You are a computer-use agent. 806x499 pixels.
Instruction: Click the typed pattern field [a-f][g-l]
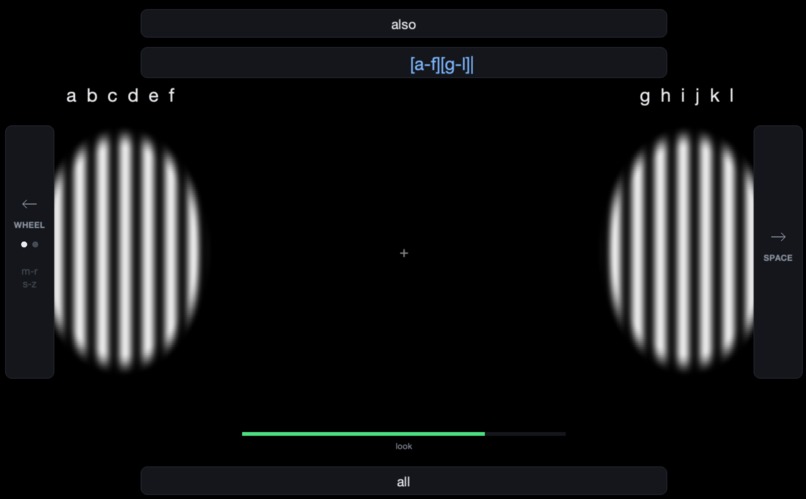pos(404,63)
